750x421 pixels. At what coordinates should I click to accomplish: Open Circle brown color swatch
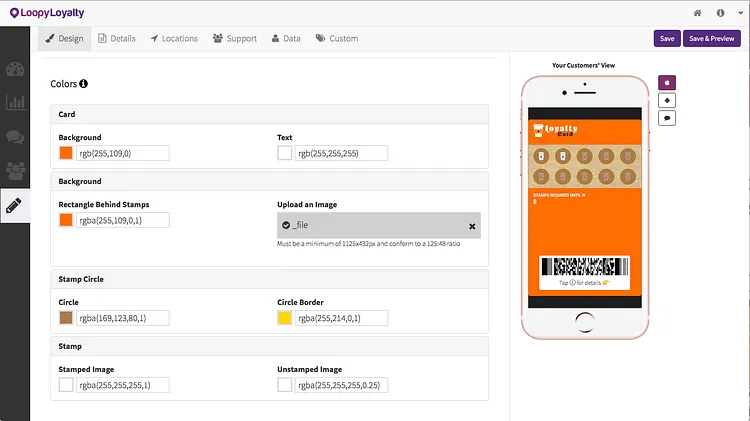point(66,318)
